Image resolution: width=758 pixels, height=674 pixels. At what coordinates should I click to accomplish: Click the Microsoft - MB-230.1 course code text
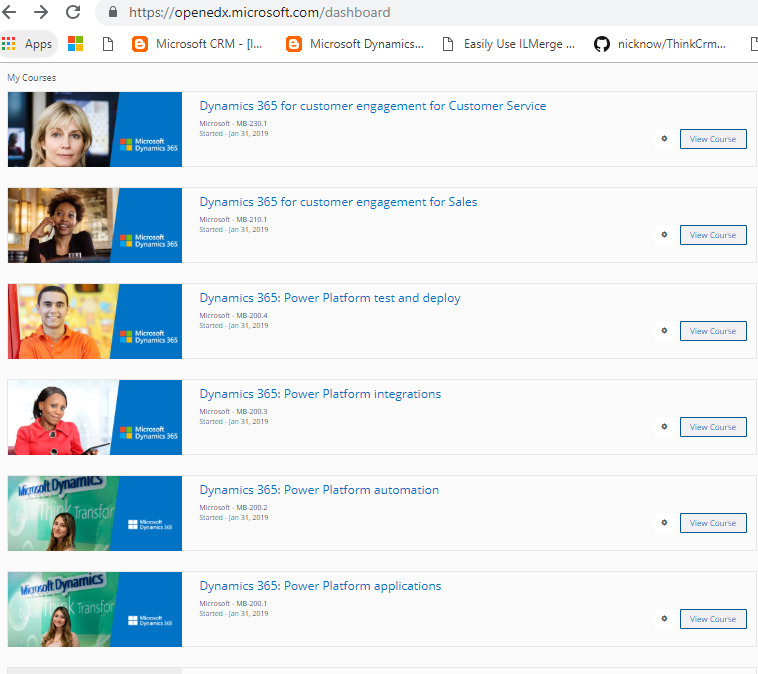[x=233, y=123]
